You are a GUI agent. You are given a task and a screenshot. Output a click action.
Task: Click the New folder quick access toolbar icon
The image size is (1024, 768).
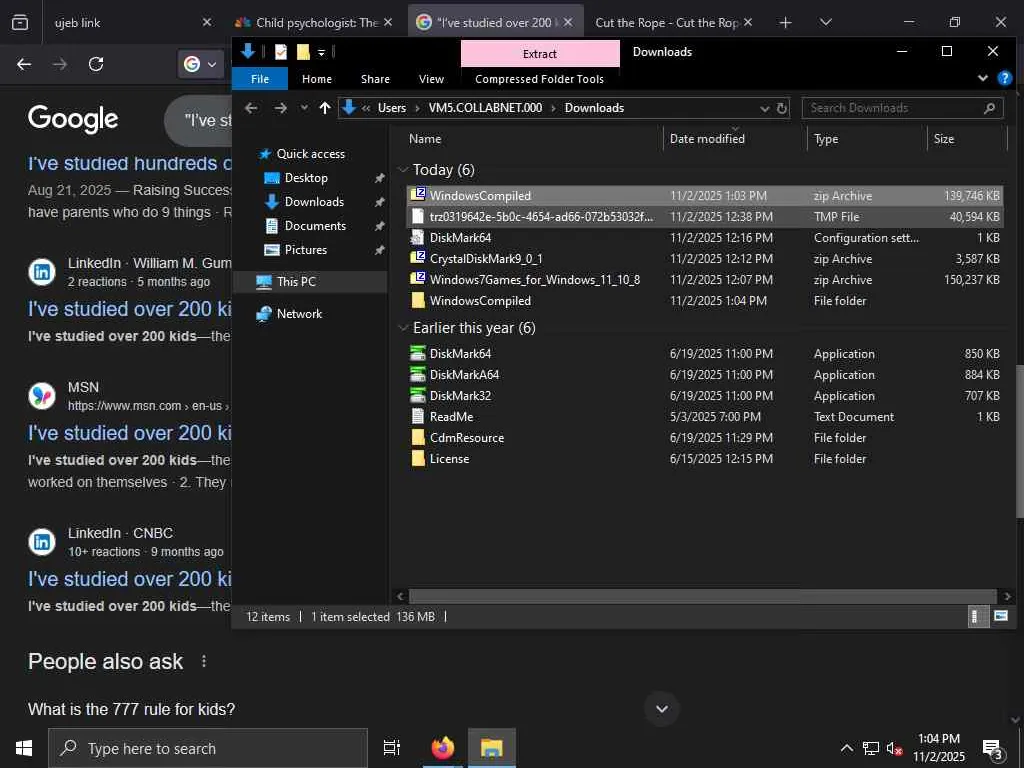click(x=302, y=52)
